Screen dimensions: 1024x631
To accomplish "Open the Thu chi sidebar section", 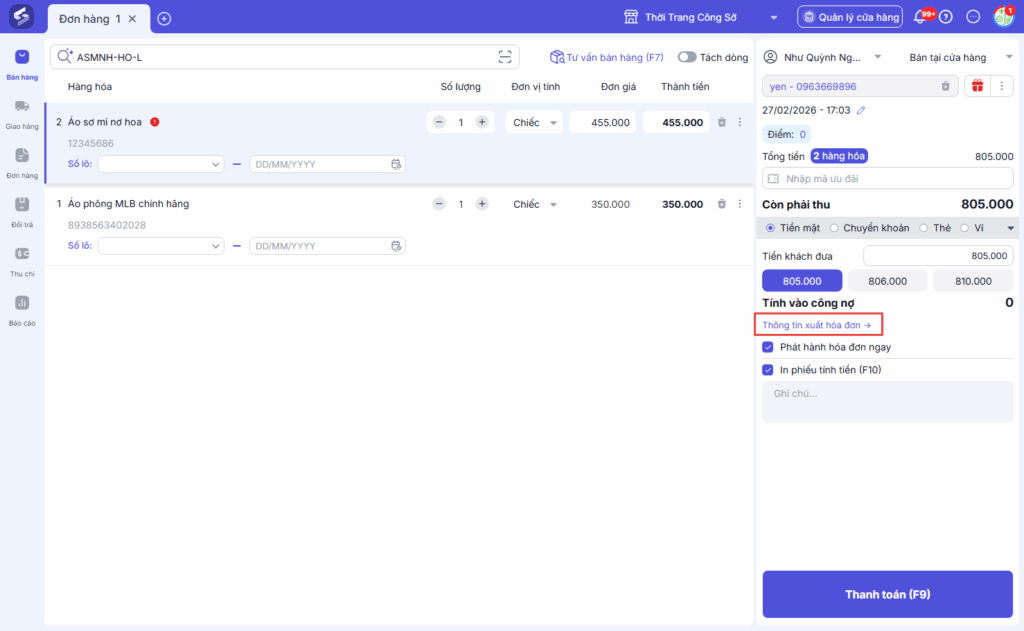I will (22, 262).
